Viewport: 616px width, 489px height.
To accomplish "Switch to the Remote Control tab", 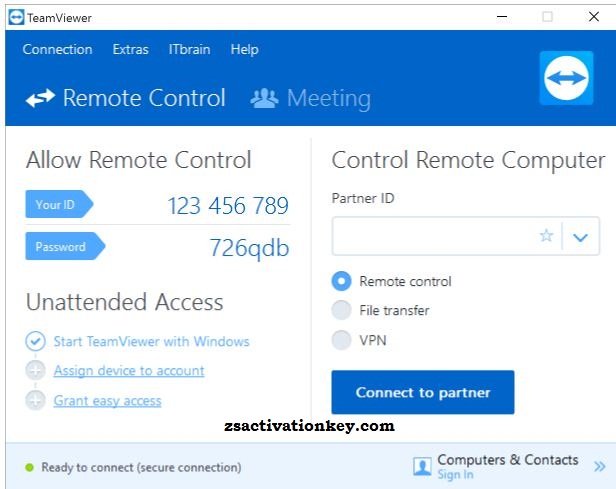I will (x=126, y=98).
